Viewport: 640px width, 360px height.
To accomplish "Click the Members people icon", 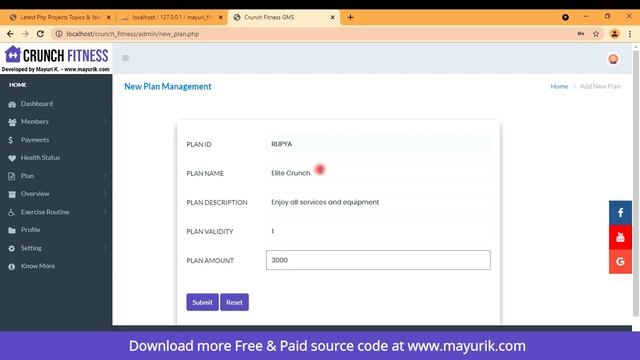I will tap(12, 122).
